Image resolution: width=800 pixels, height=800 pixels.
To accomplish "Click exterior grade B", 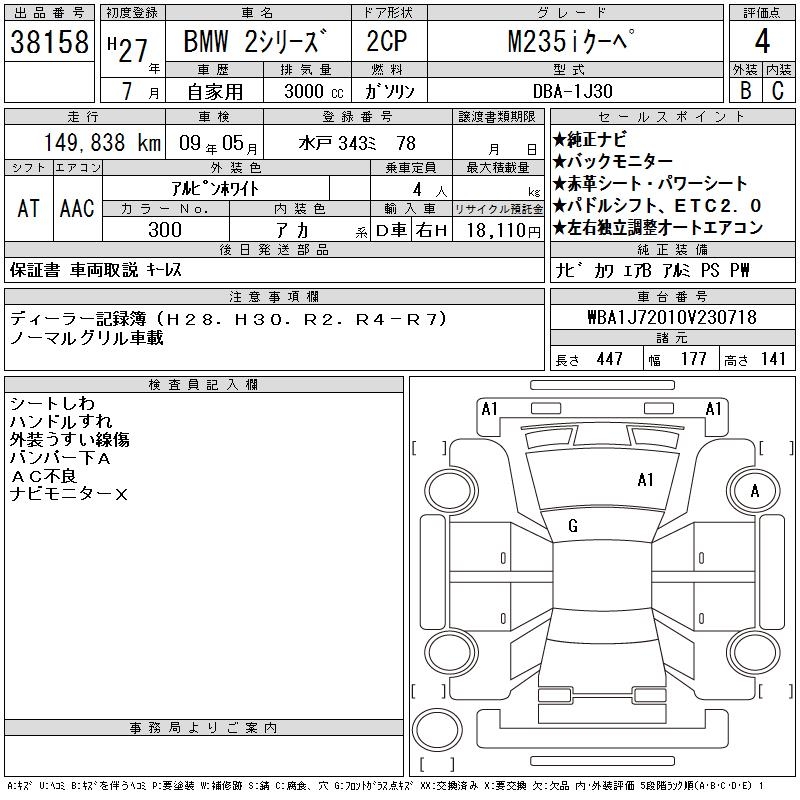I will pyautogui.click(x=745, y=90).
